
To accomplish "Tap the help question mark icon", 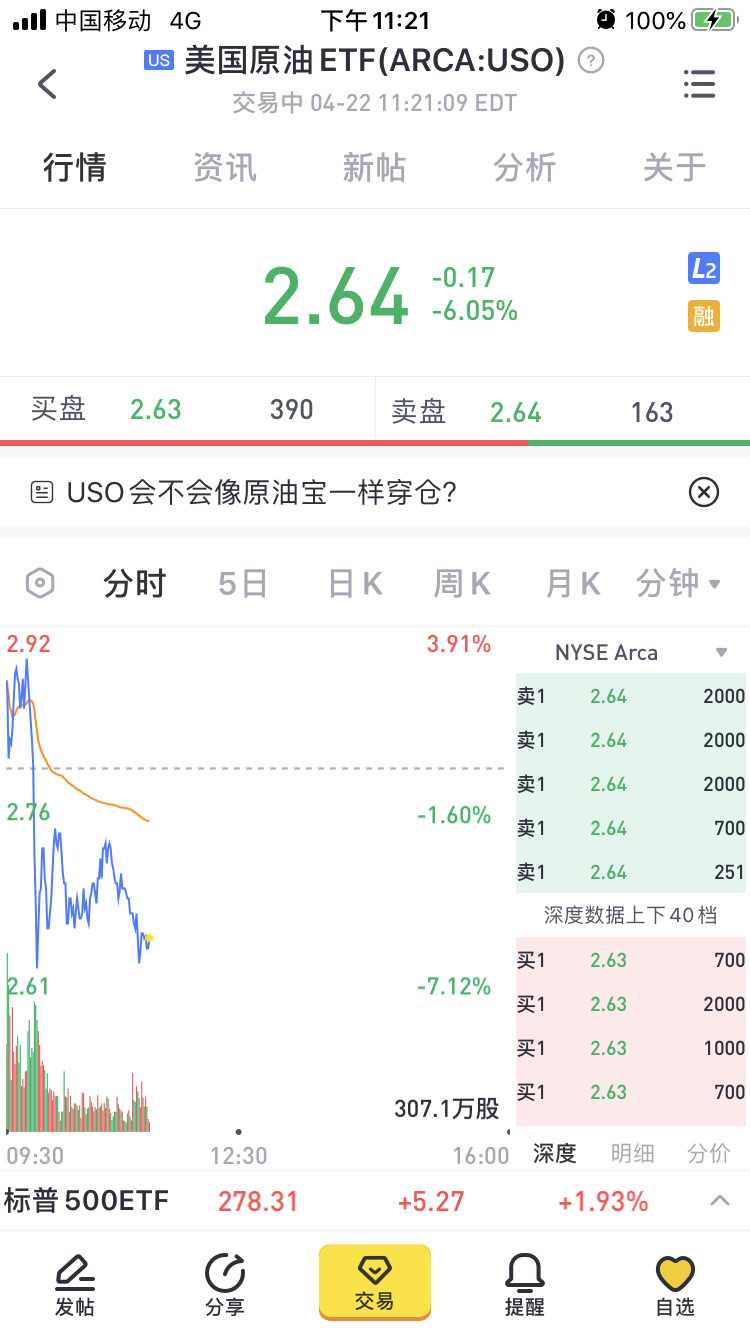I will (592, 61).
